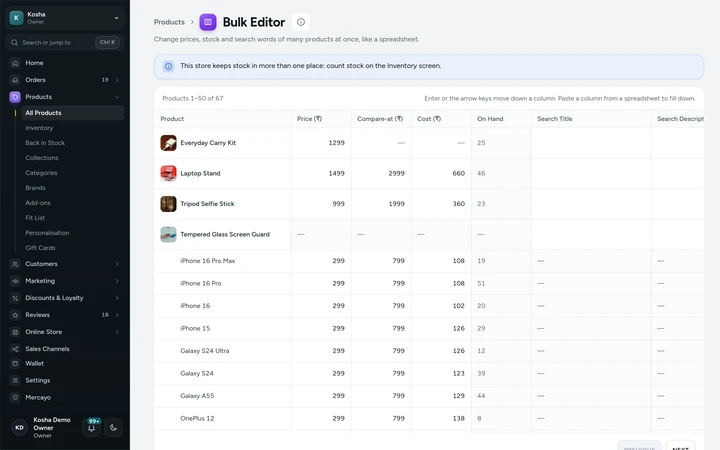
Task: Open Tripod Selfie Stick thumbnail
Action: [168, 204]
